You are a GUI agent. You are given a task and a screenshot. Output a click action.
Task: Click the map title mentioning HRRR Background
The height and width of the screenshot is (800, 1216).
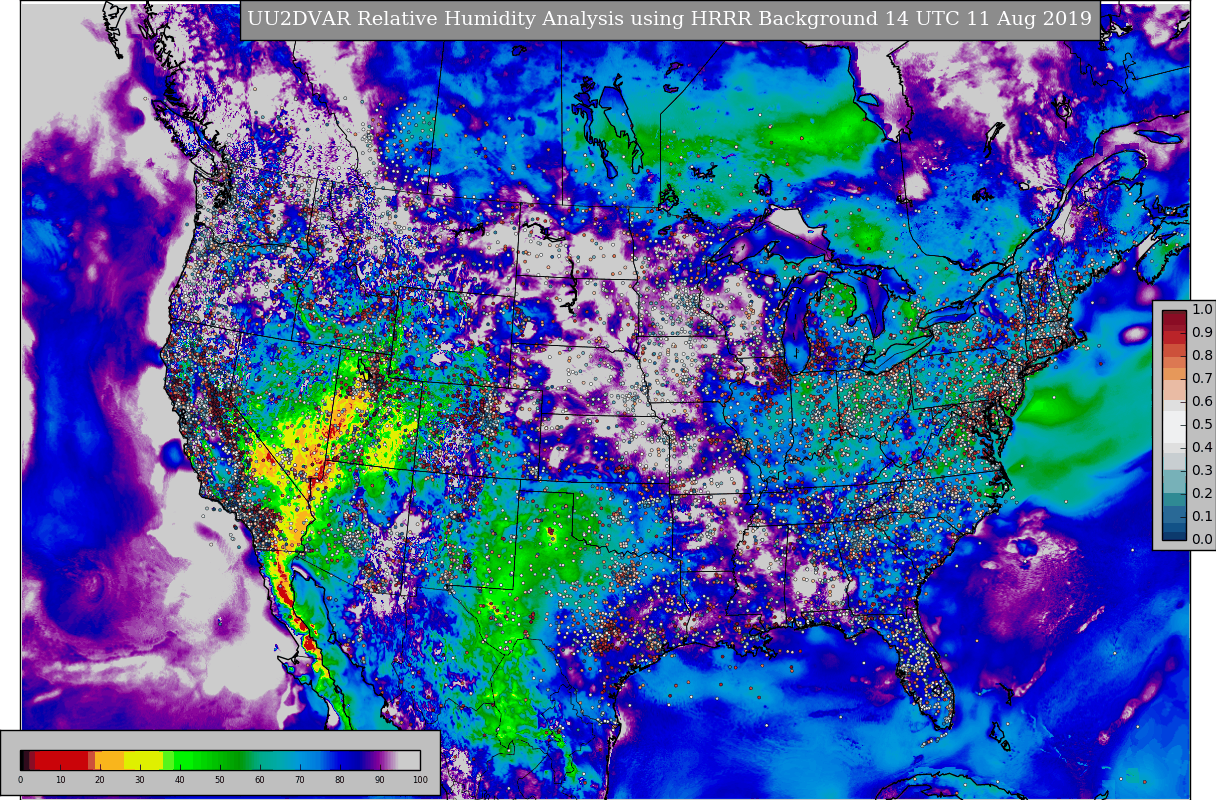(x=670, y=19)
